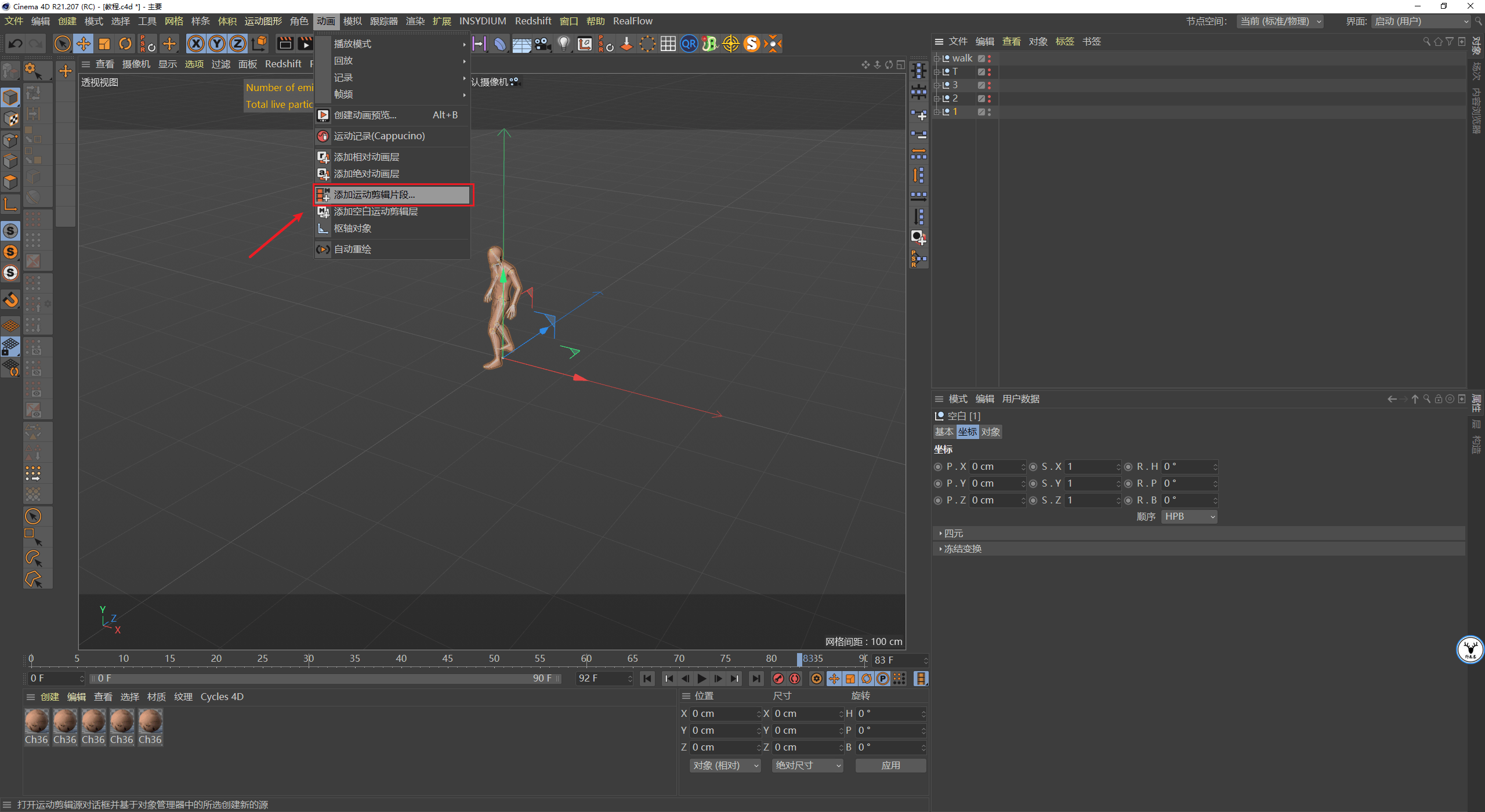1485x812 pixels.
Task: Click the record active objects key button
Action: click(x=778, y=679)
